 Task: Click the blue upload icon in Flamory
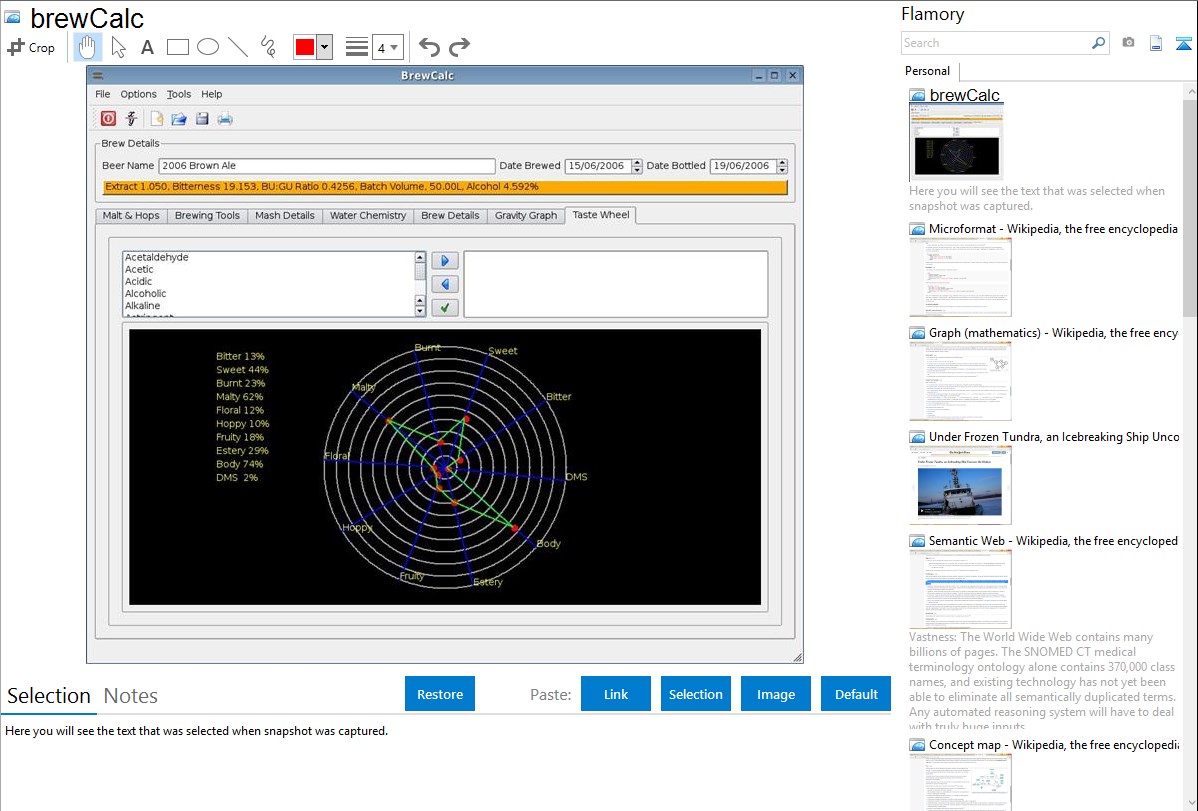1183,43
